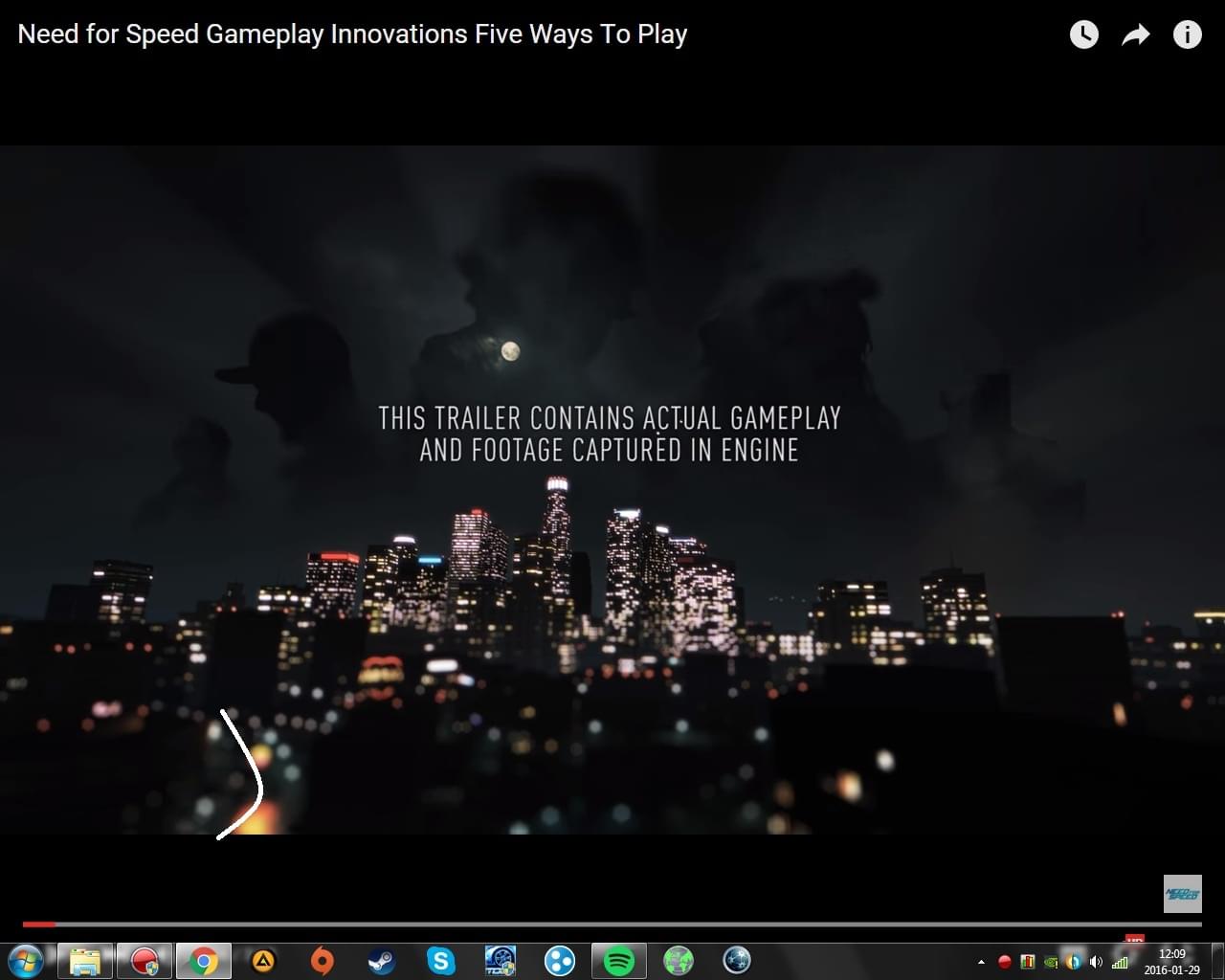Click the red circle tray icon
The width and height of the screenshot is (1225, 980).
click(1005, 962)
